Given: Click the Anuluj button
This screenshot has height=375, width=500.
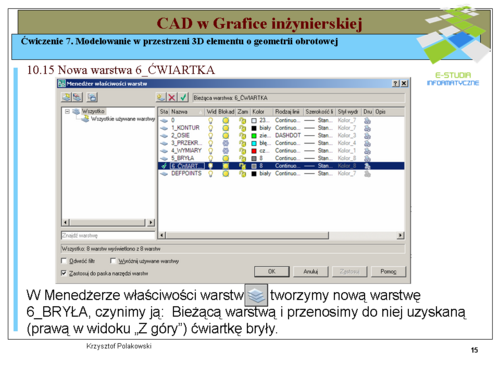Looking at the screenshot, I should (x=311, y=271).
